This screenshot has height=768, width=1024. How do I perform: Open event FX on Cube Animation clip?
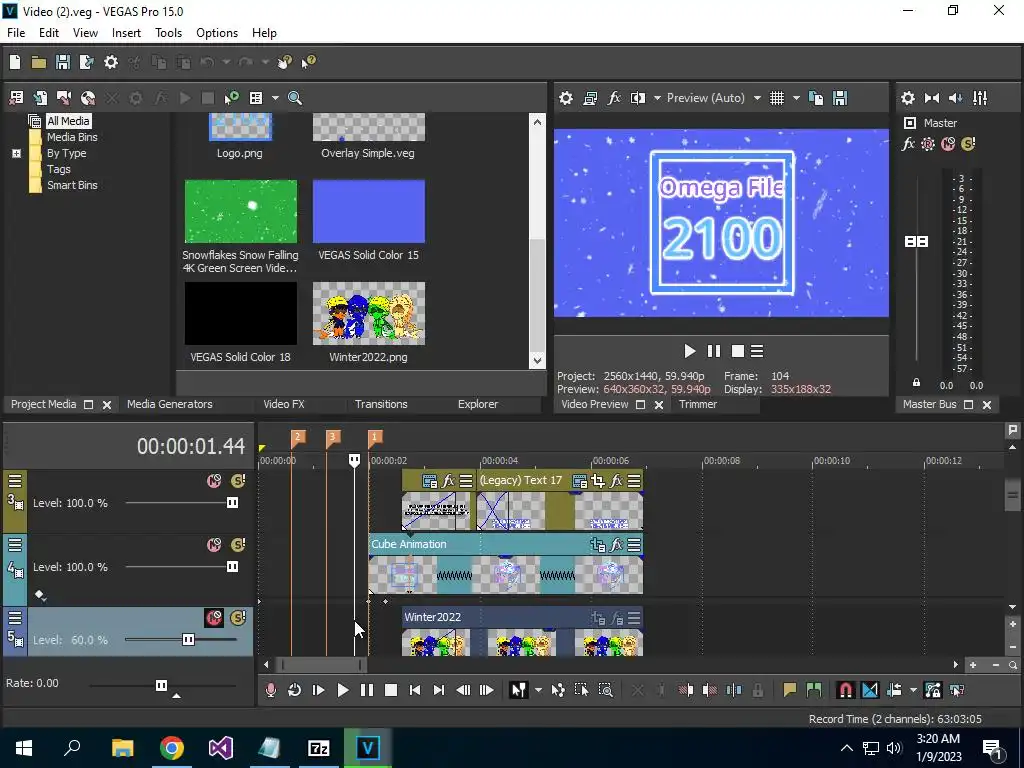(615, 545)
